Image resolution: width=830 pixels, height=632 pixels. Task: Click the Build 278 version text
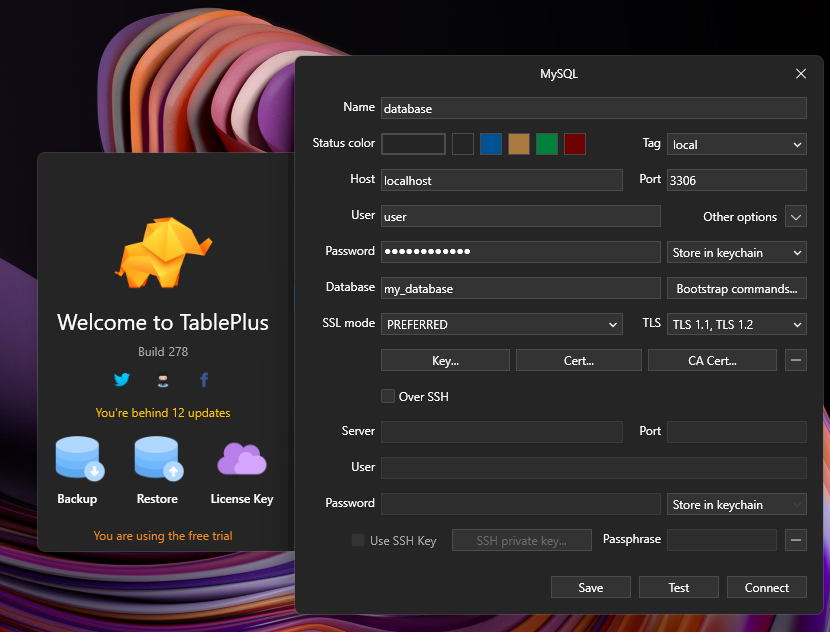pos(163,351)
